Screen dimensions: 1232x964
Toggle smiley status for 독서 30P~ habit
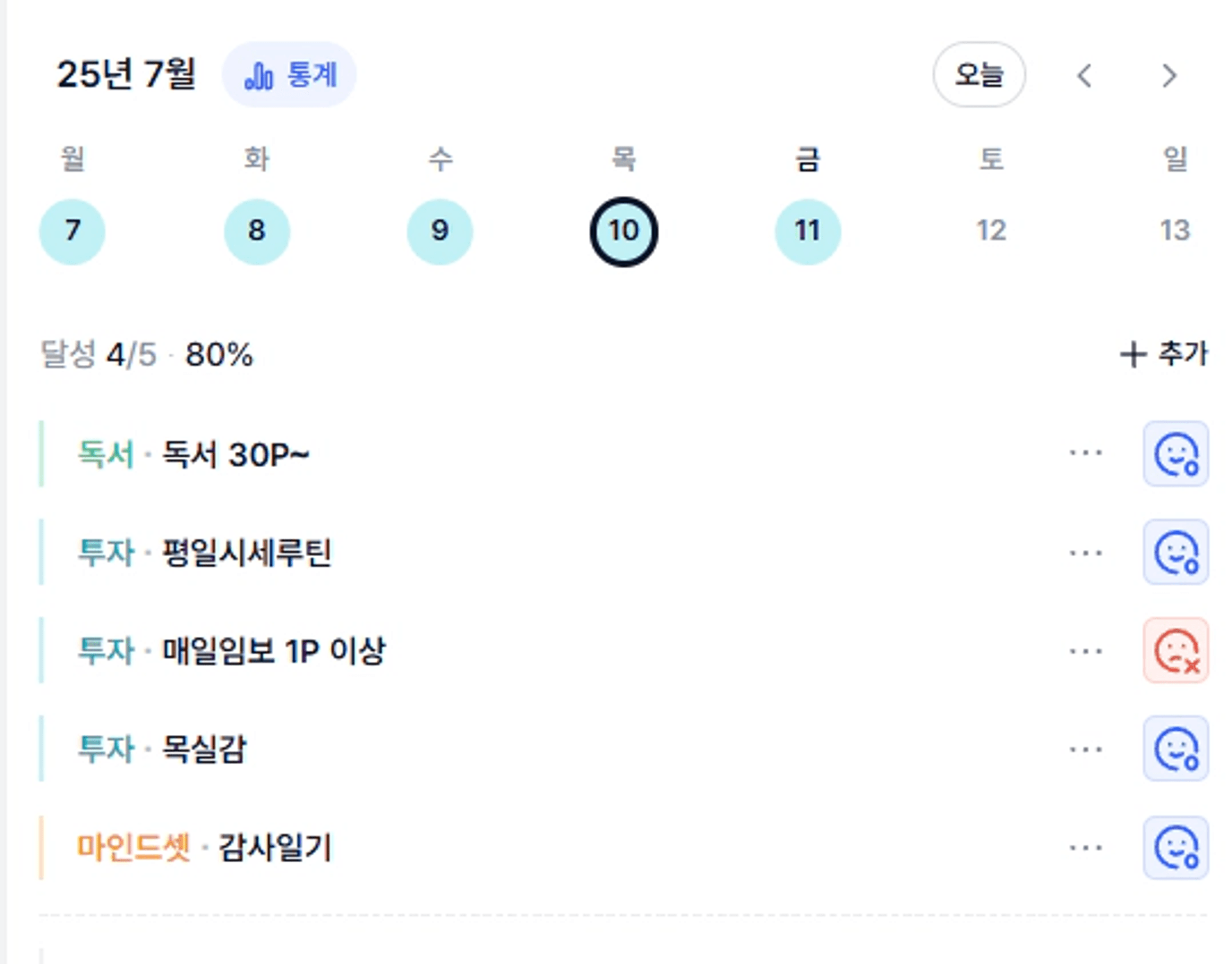[x=1176, y=453]
